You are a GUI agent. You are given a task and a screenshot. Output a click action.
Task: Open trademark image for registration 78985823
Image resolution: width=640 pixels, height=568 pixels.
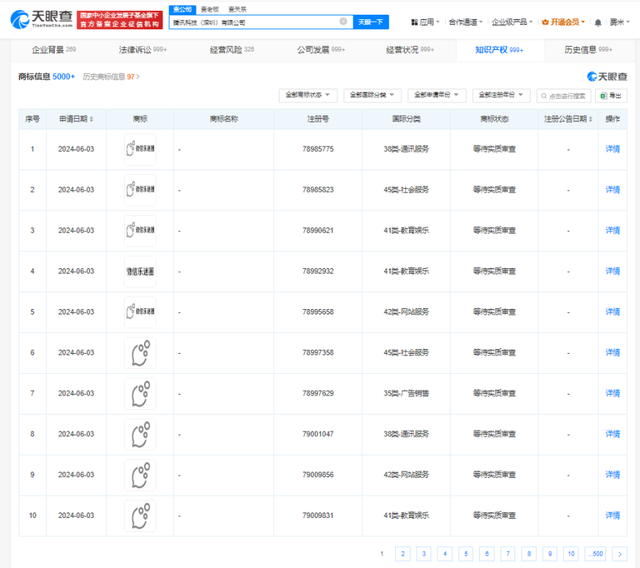140,190
